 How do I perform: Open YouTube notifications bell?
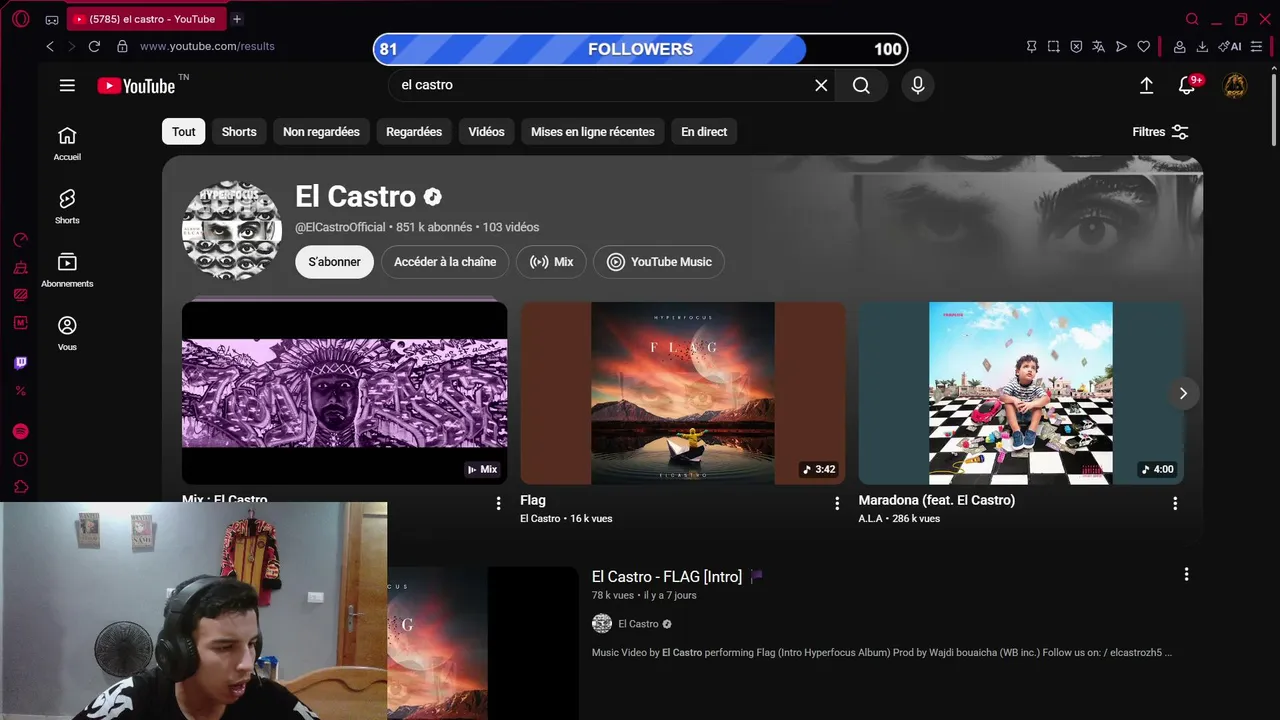pyautogui.click(x=1187, y=86)
